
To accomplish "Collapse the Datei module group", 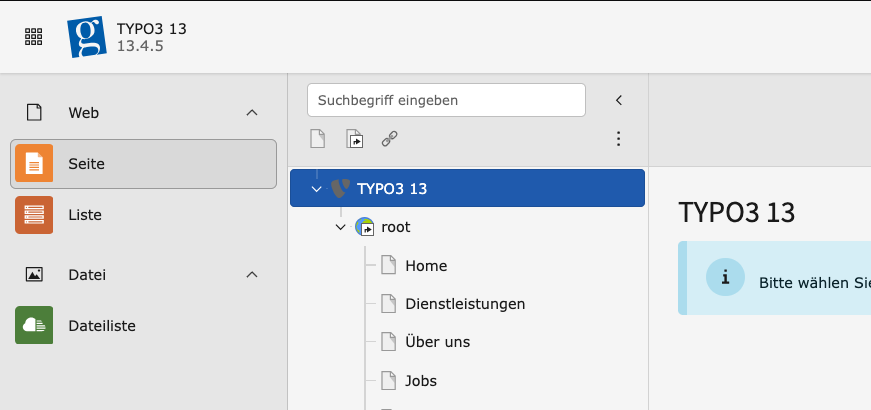I will coord(251,274).
